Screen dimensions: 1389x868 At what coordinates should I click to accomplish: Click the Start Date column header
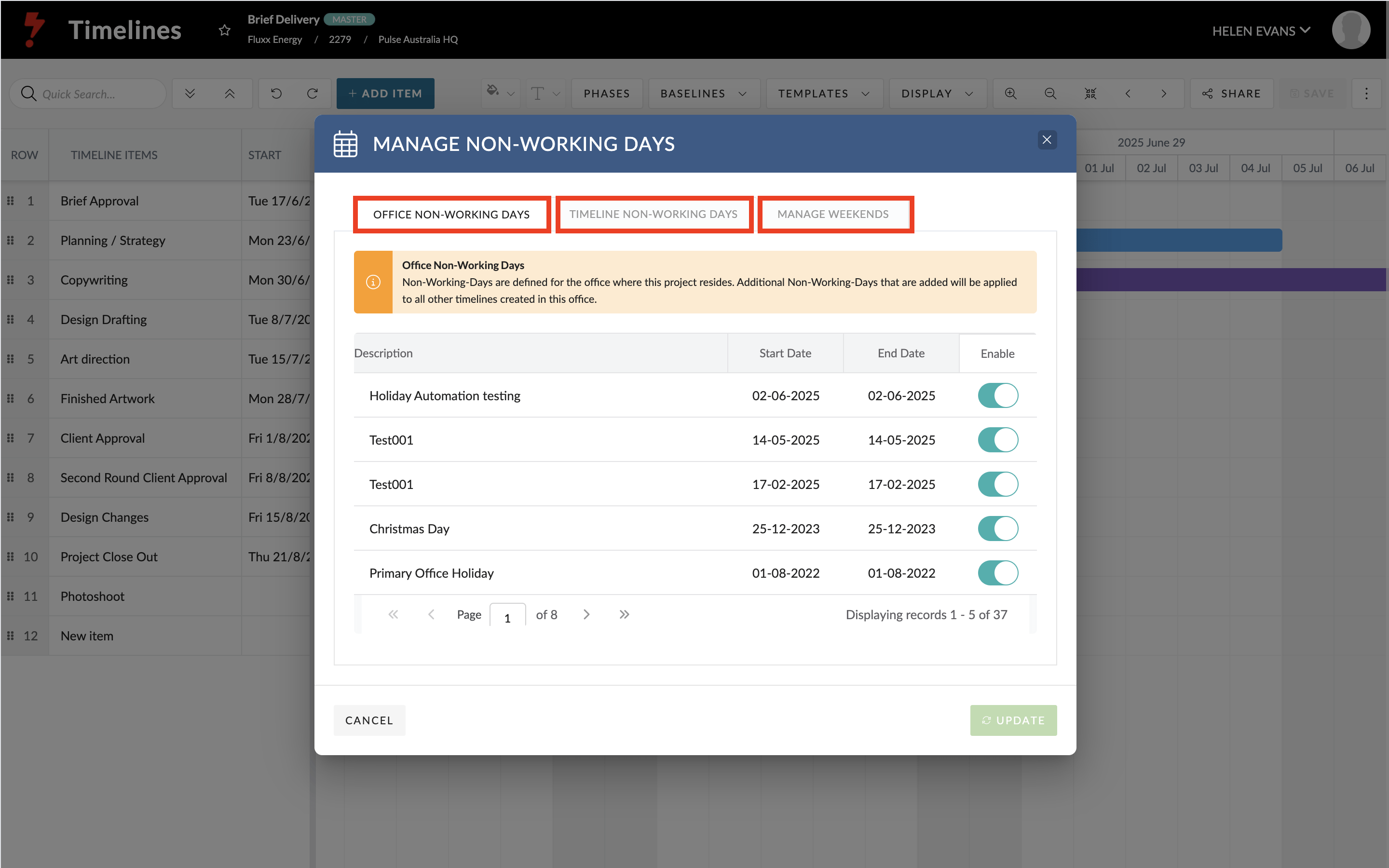[x=785, y=353]
